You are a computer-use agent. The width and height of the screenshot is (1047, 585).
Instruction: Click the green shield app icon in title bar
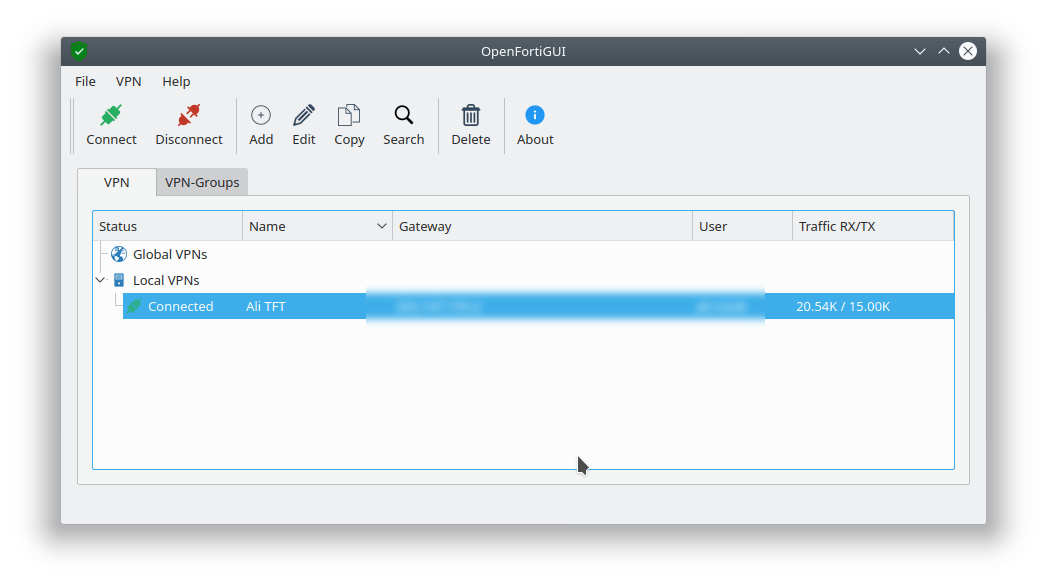tap(79, 52)
